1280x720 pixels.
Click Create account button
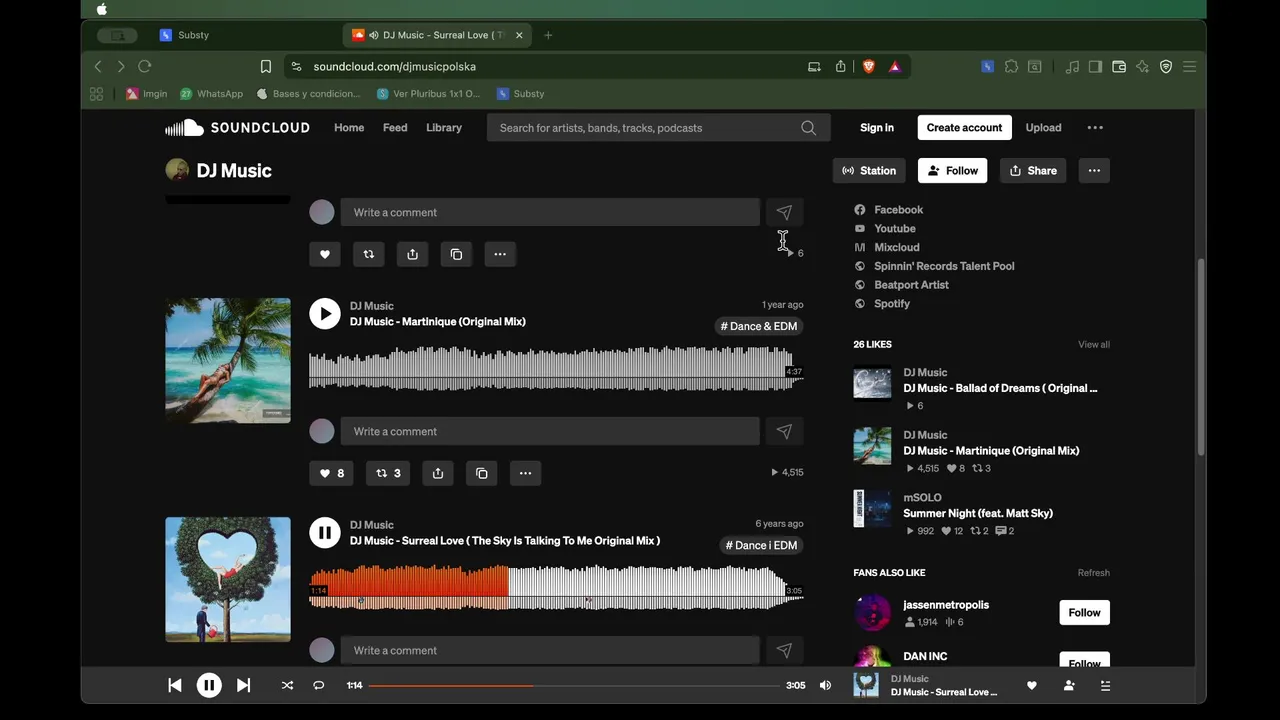pyautogui.click(x=964, y=128)
